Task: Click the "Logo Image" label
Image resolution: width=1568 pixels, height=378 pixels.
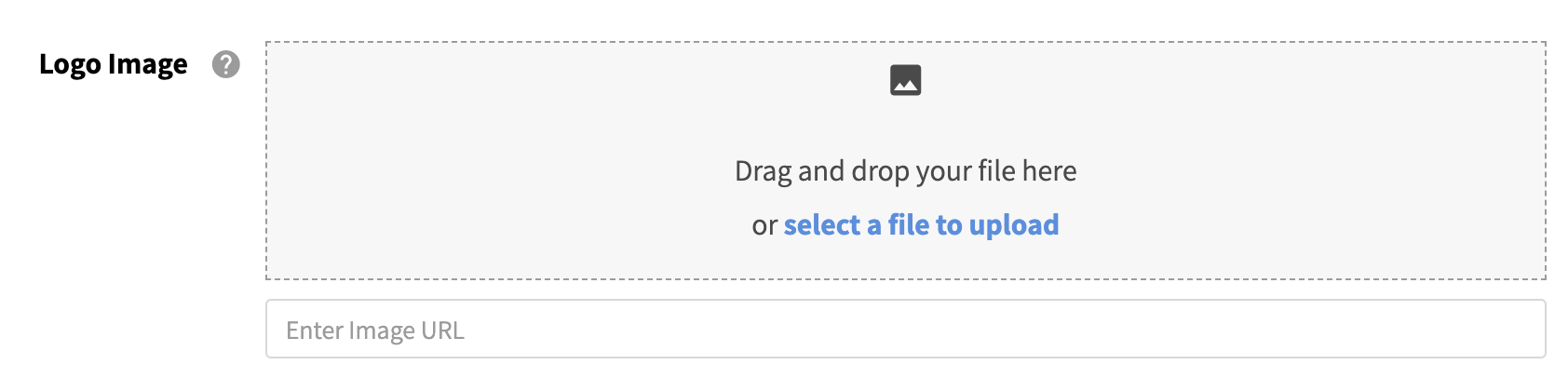Action: 113,64
